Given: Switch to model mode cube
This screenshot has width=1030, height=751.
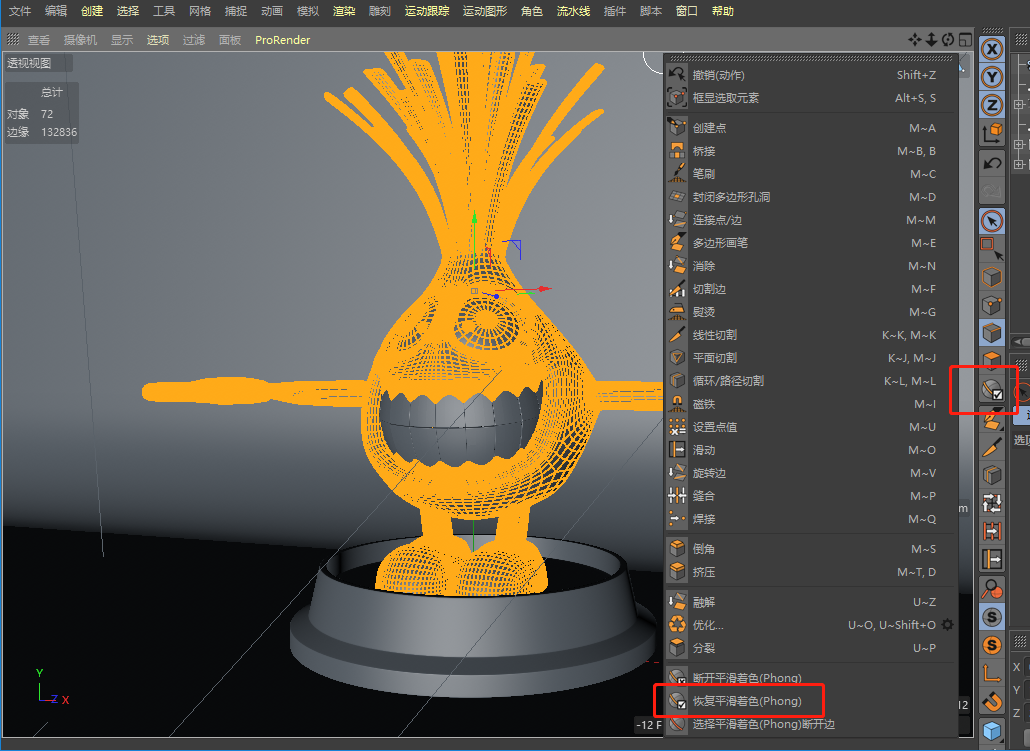Looking at the screenshot, I should 992,277.
